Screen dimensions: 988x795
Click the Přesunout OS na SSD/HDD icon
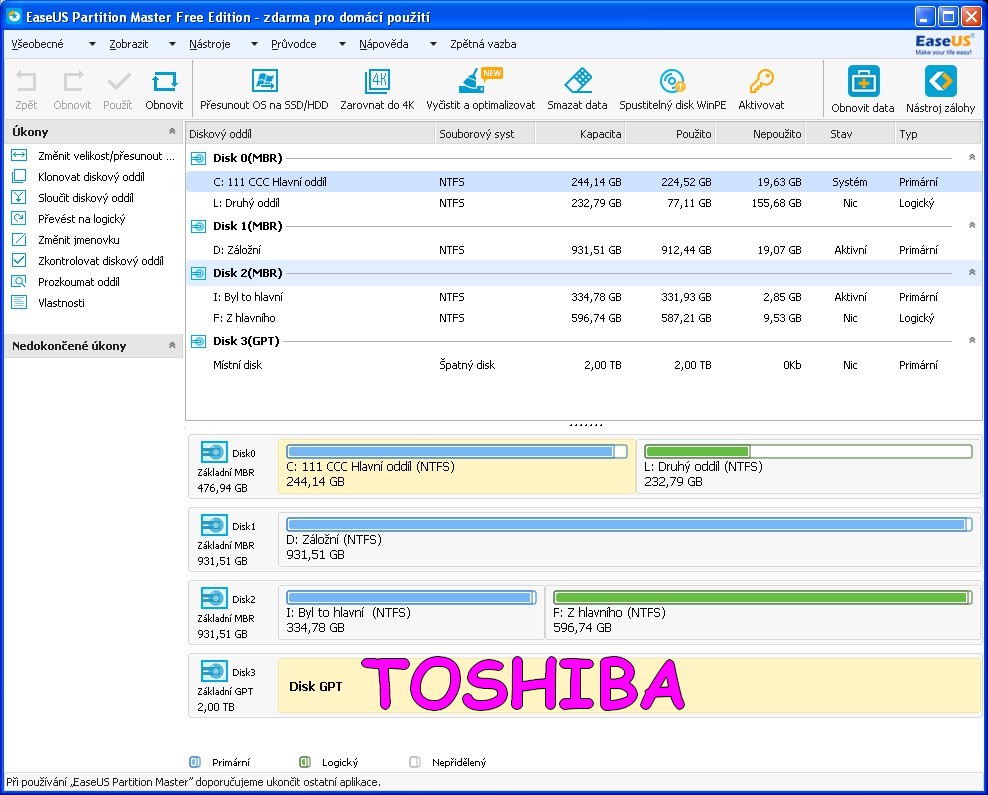coord(264,82)
